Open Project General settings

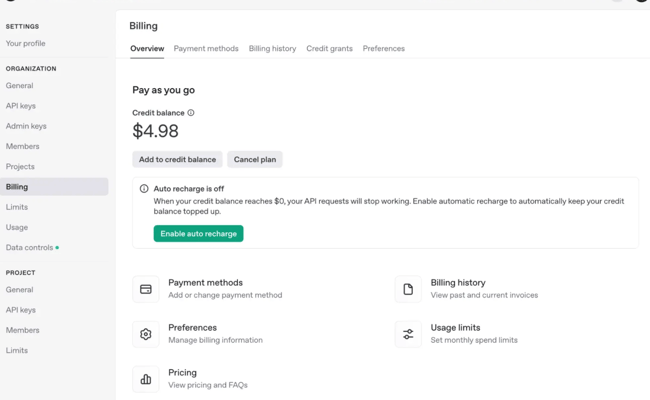click(x=19, y=290)
